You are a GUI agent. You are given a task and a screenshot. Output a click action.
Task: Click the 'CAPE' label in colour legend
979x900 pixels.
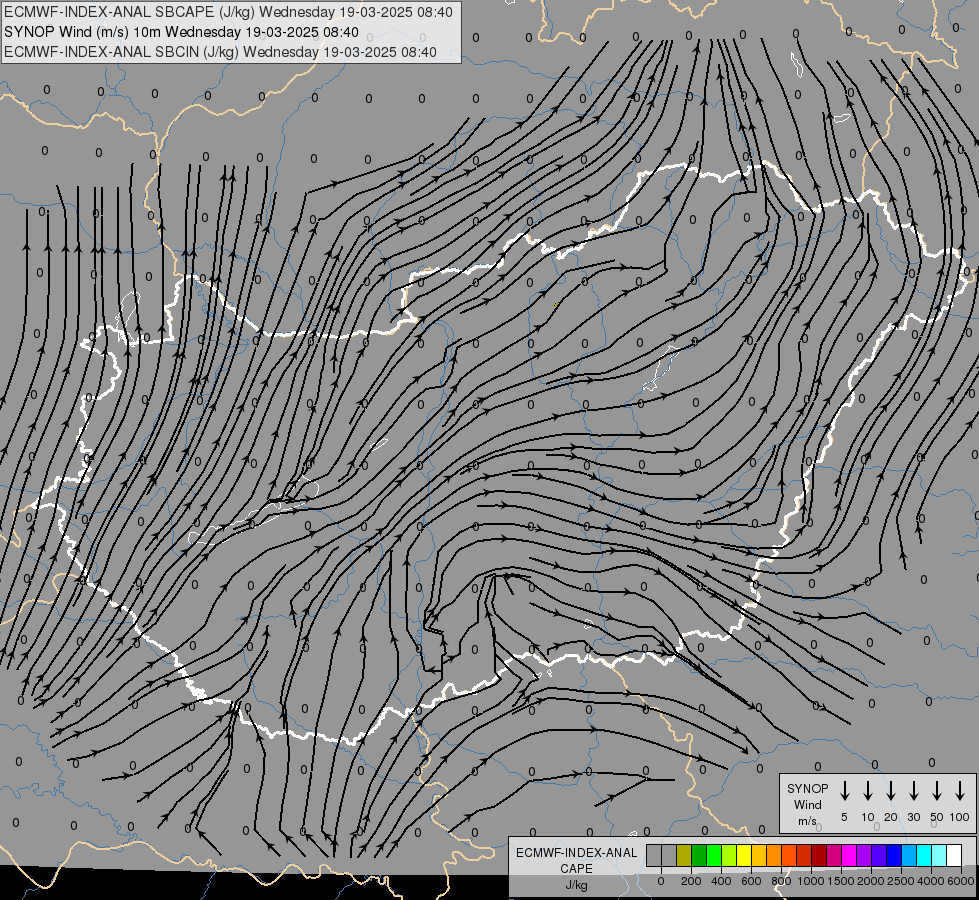(x=576, y=868)
